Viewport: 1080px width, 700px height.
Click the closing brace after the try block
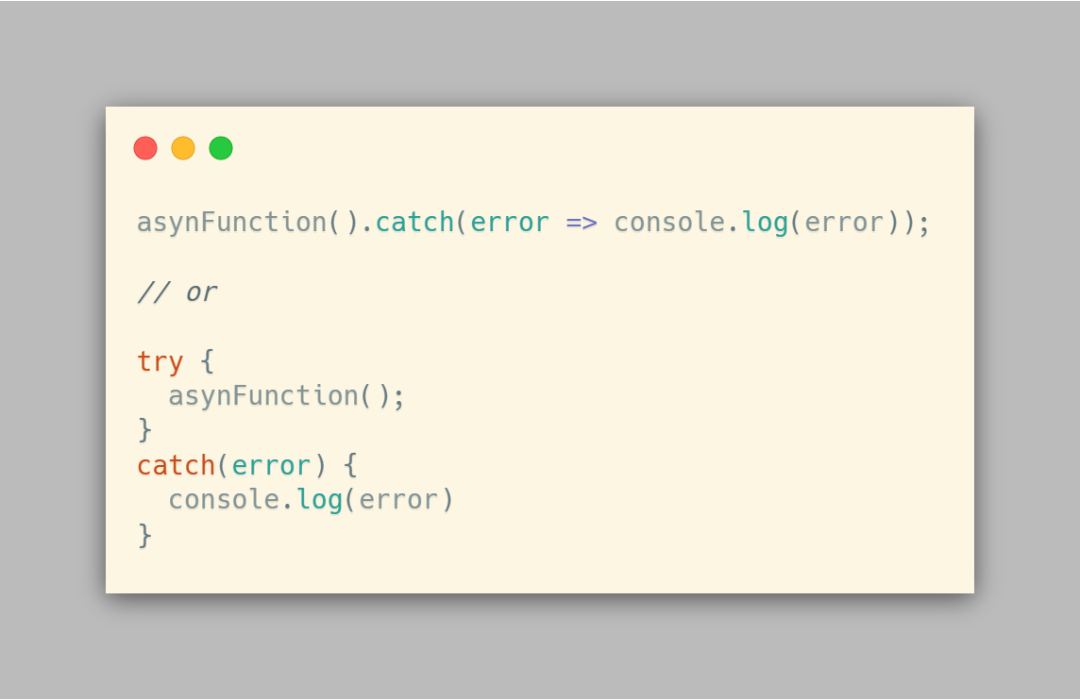point(145,430)
